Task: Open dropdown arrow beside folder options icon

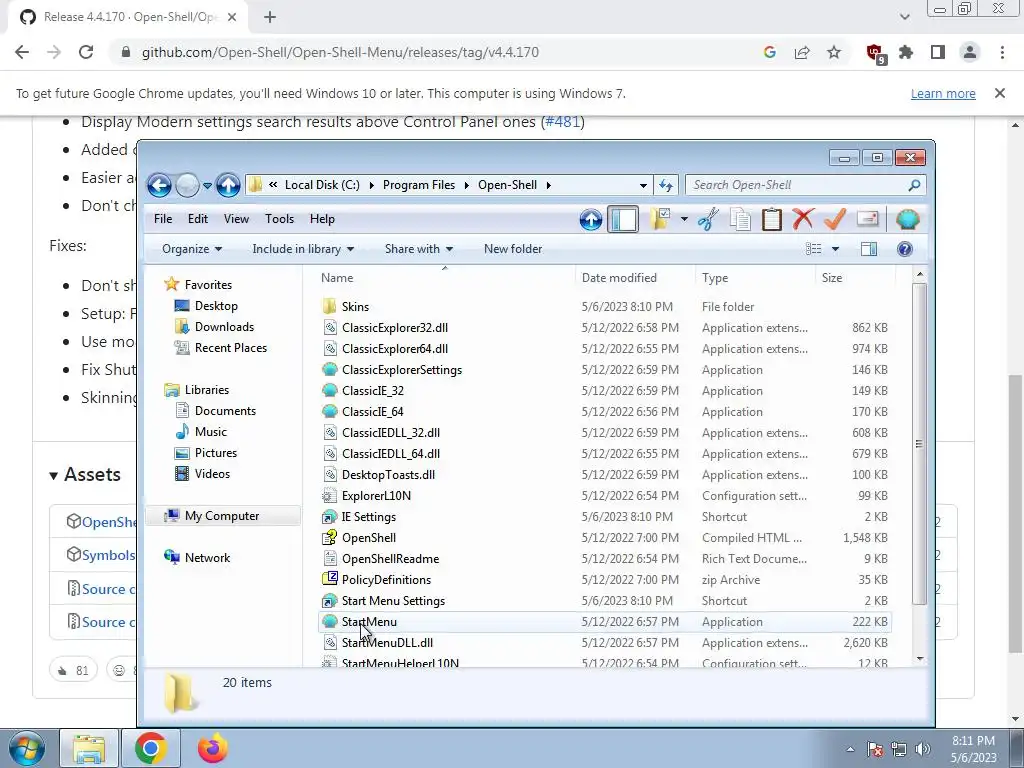Action: click(684, 219)
